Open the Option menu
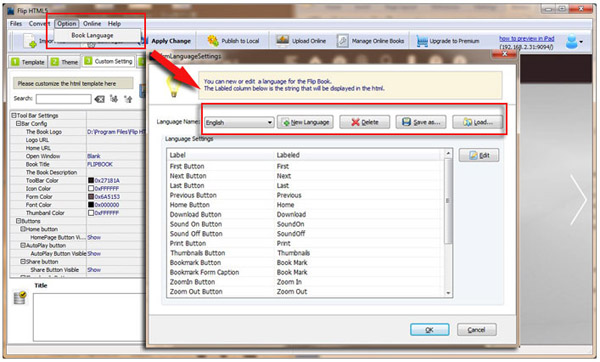This screenshot has height=362, width=600. pos(67,23)
